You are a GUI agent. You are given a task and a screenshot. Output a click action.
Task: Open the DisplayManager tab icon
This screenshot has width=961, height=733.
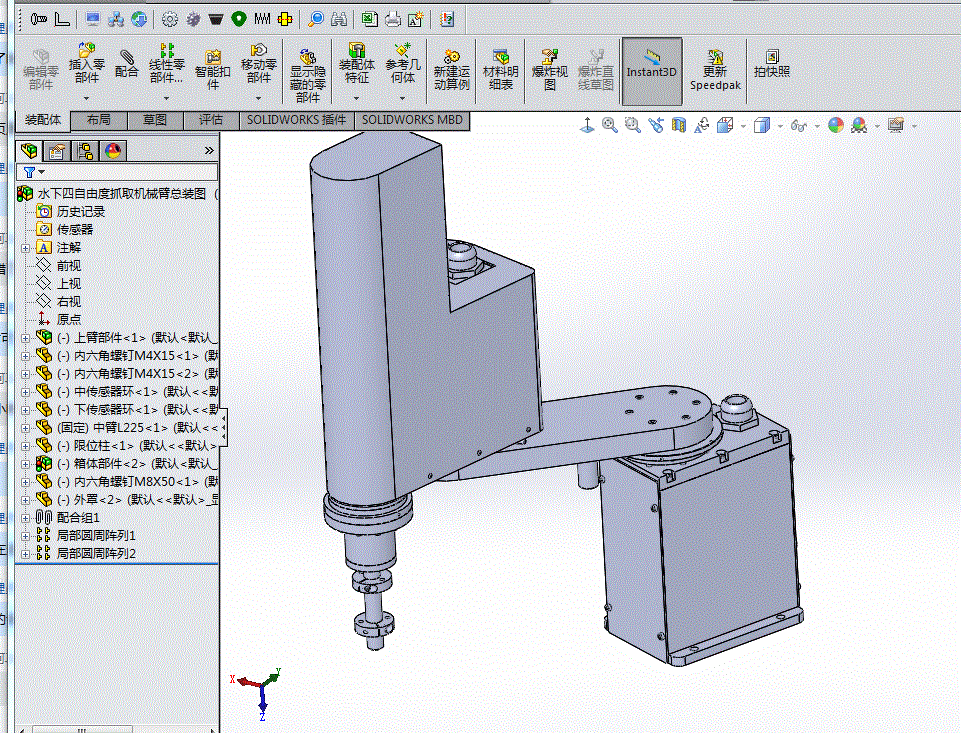point(113,150)
